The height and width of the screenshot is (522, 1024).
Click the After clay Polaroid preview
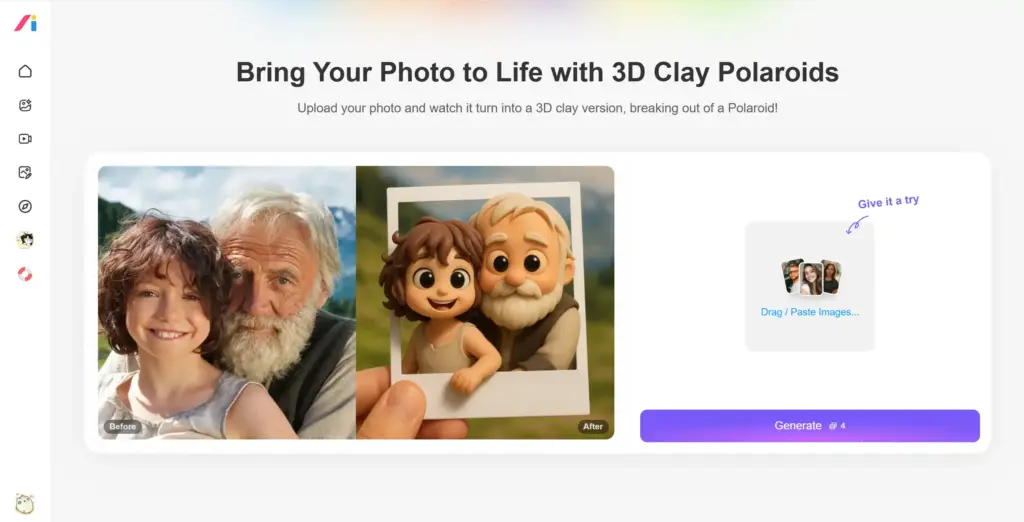tap(485, 302)
